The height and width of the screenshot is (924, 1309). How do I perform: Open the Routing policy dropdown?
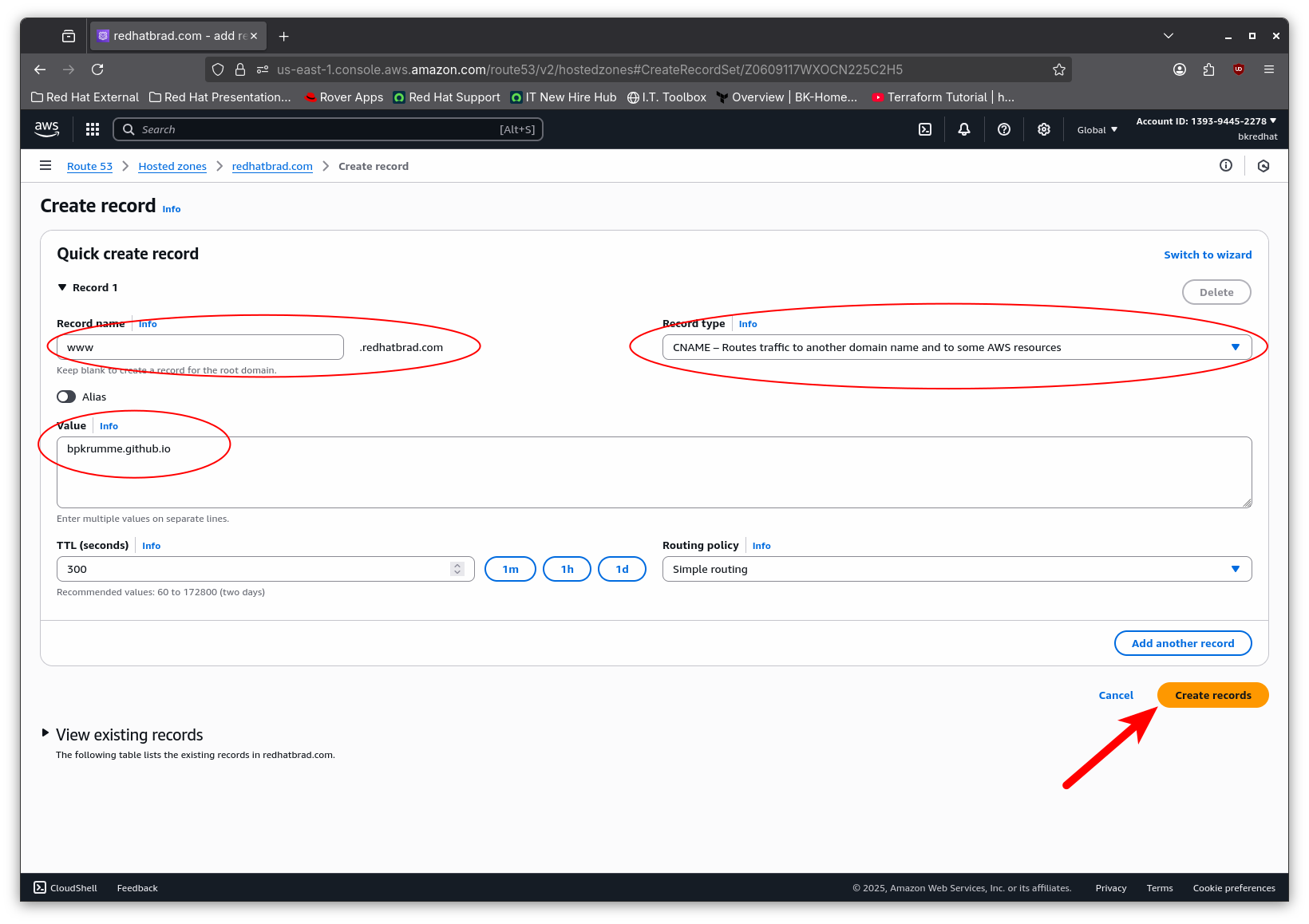(957, 569)
